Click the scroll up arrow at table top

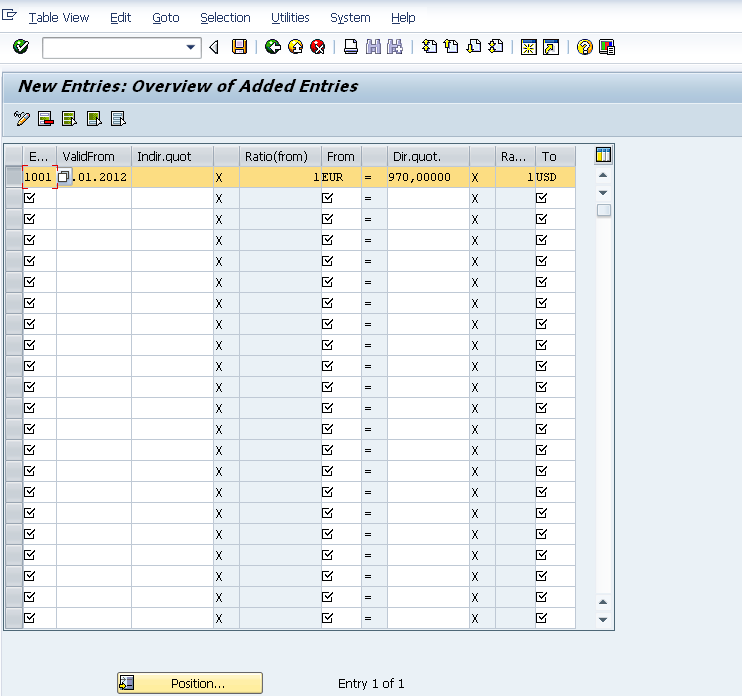coord(603,175)
